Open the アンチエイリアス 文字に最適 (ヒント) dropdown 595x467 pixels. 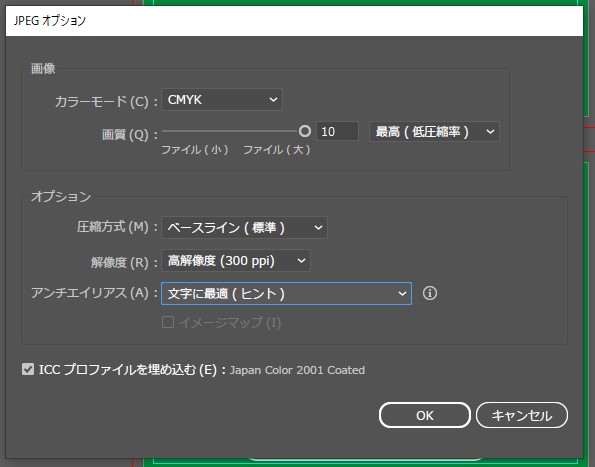286,294
